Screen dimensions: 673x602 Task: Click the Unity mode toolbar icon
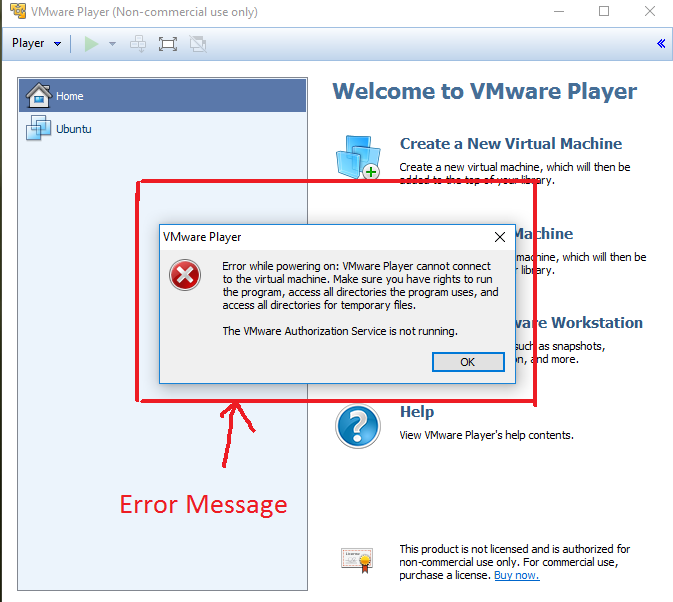pyautogui.click(x=198, y=44)
